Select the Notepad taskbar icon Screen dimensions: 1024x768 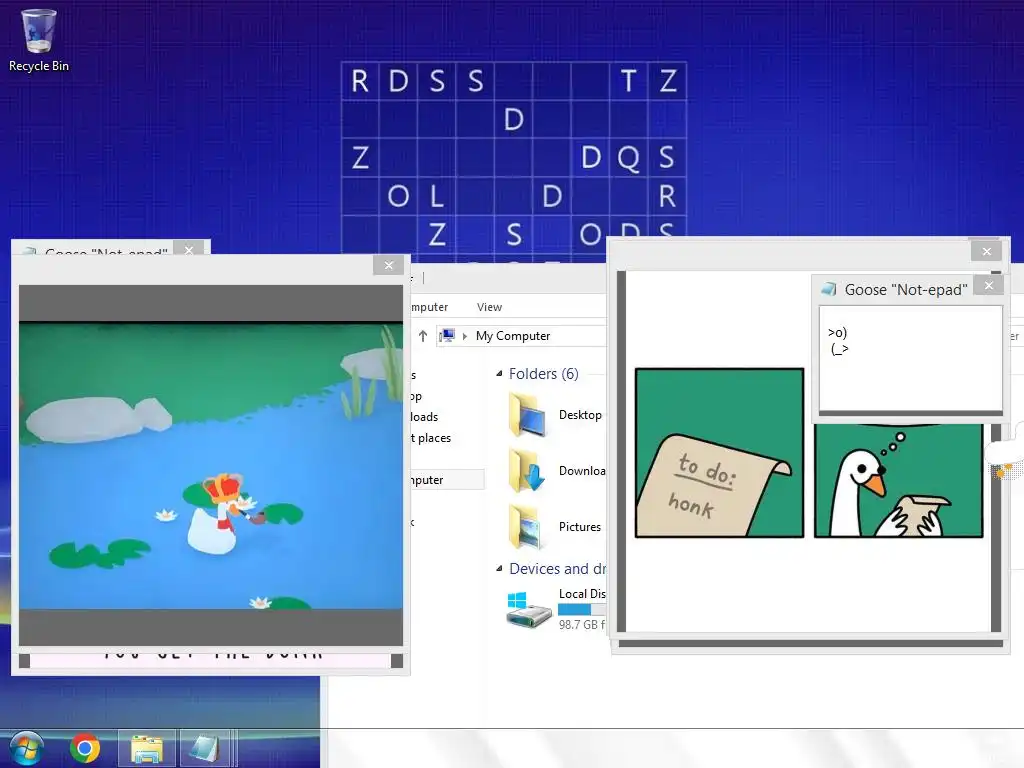coord(204,748)
